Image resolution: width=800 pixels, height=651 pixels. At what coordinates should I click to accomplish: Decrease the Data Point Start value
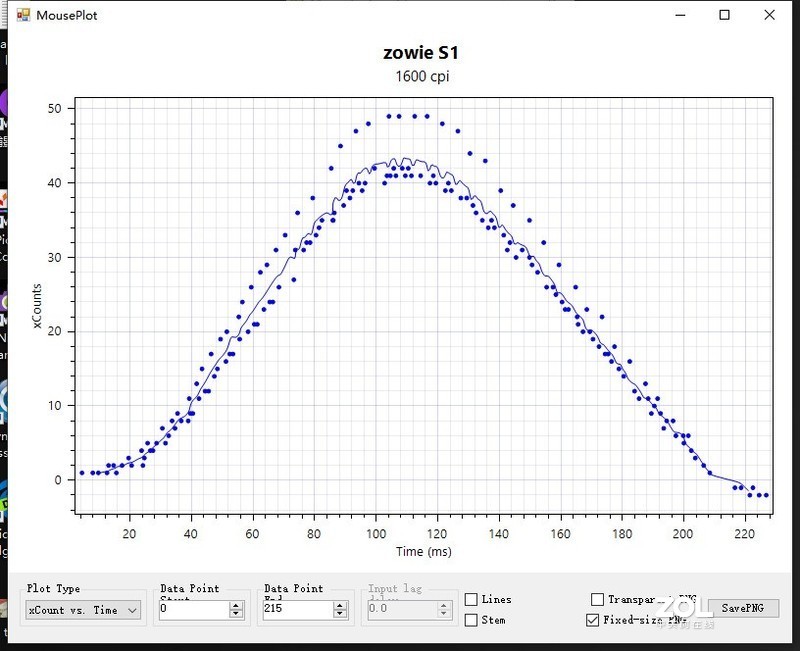point(236,614)
